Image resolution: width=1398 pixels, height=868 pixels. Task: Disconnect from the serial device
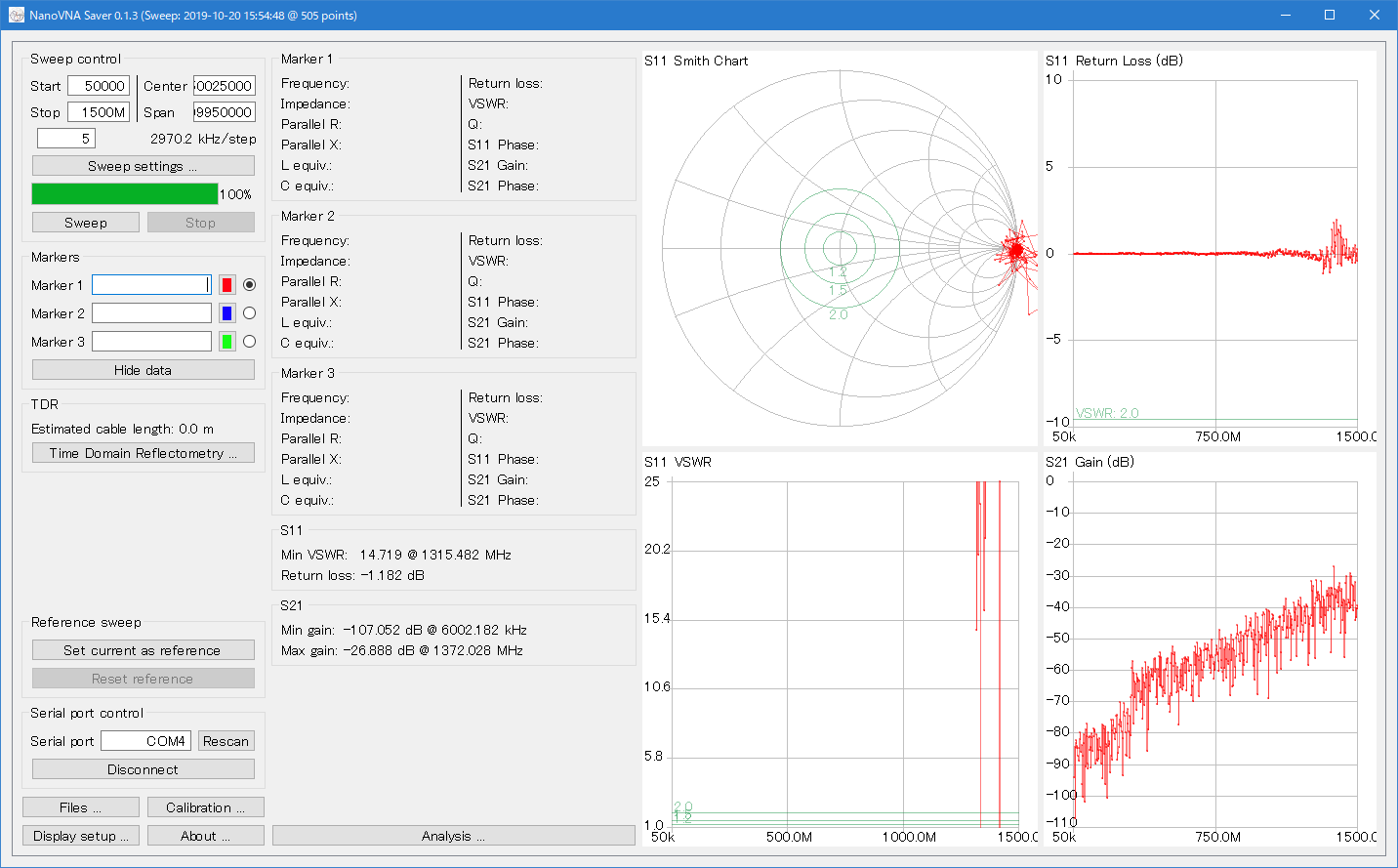point(144,769)
